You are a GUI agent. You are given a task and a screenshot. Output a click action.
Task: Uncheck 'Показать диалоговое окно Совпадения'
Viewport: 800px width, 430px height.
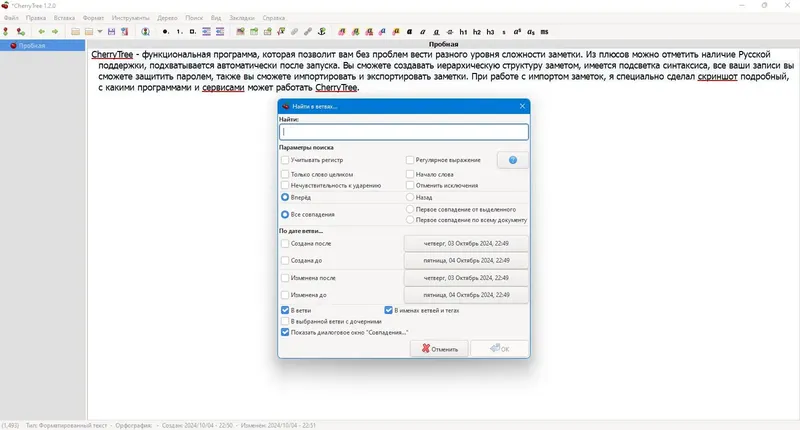[285, 332]
